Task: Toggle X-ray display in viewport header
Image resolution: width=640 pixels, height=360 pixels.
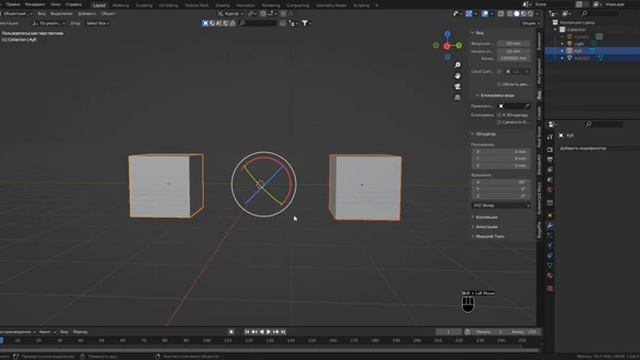Action: tap(501, 13)
